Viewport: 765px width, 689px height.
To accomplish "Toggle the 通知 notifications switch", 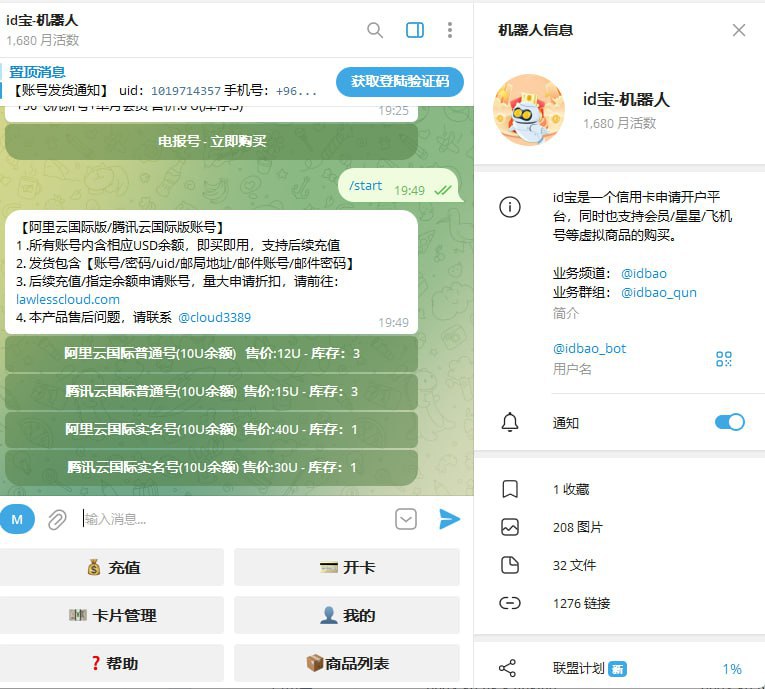I will click(729, 422).
